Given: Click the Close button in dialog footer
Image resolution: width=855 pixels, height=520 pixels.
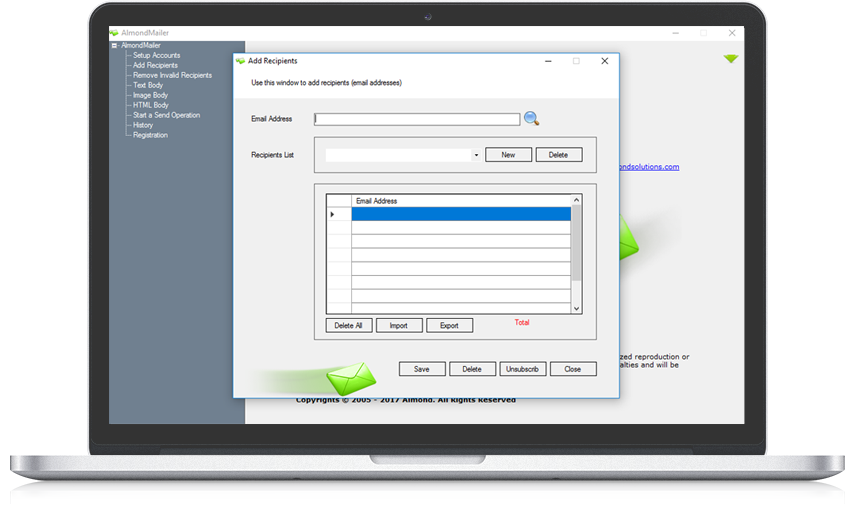Looking at the screenshot, I should tap(573, 369).
